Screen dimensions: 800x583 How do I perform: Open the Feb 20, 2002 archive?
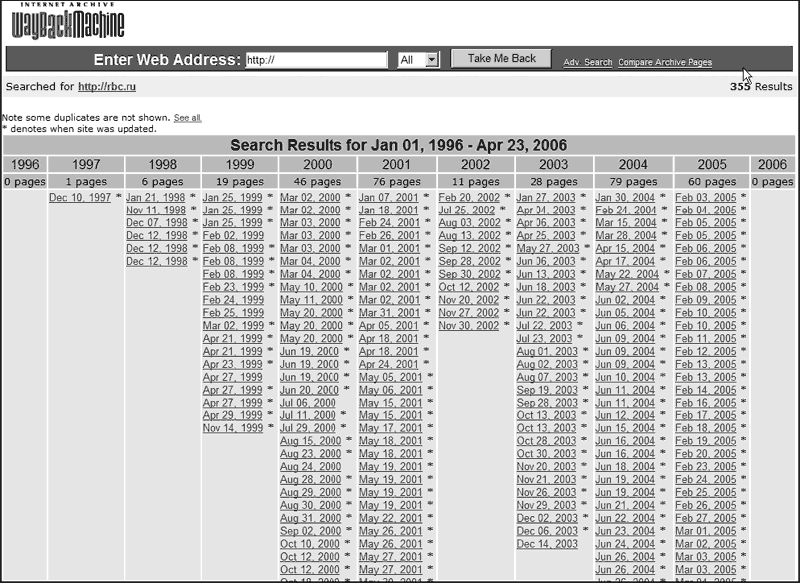pyautogui.click(x=469, y=198)
